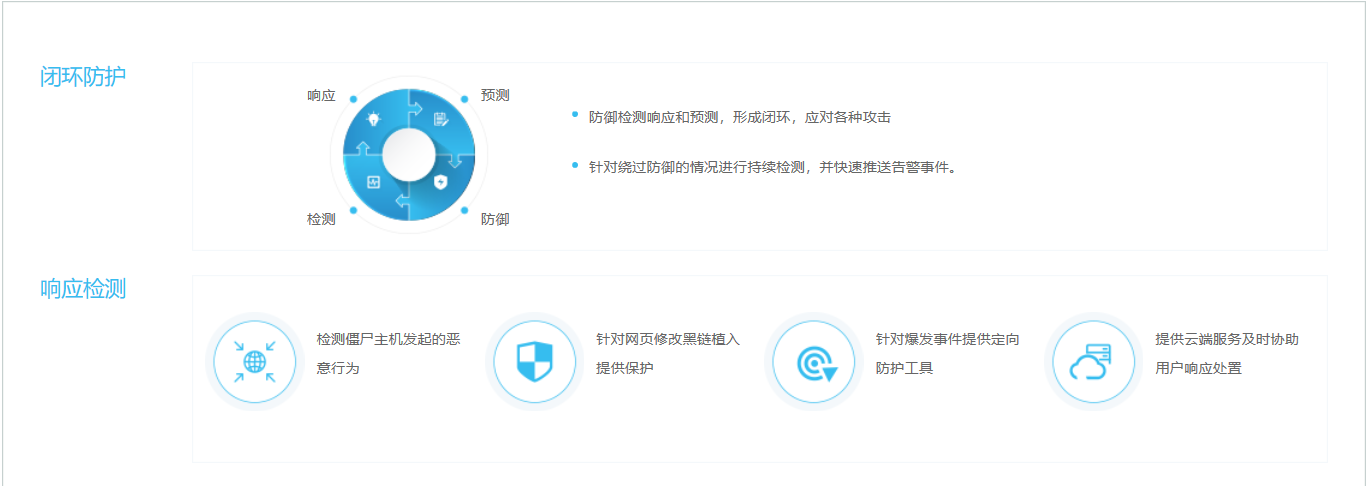Click the 防御 label beside the circle
1366x486 pixels.
(495, 219)
